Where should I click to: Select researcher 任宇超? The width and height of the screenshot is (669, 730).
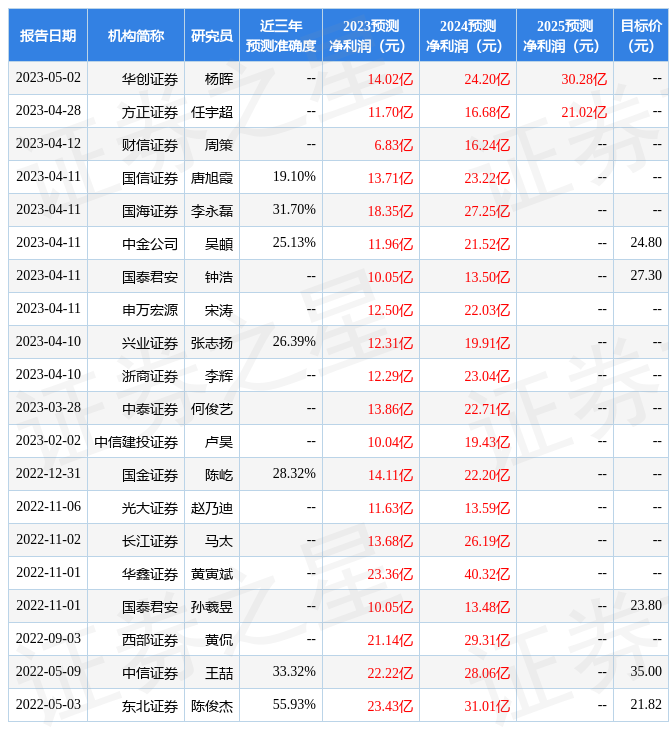tap(212, 112)
